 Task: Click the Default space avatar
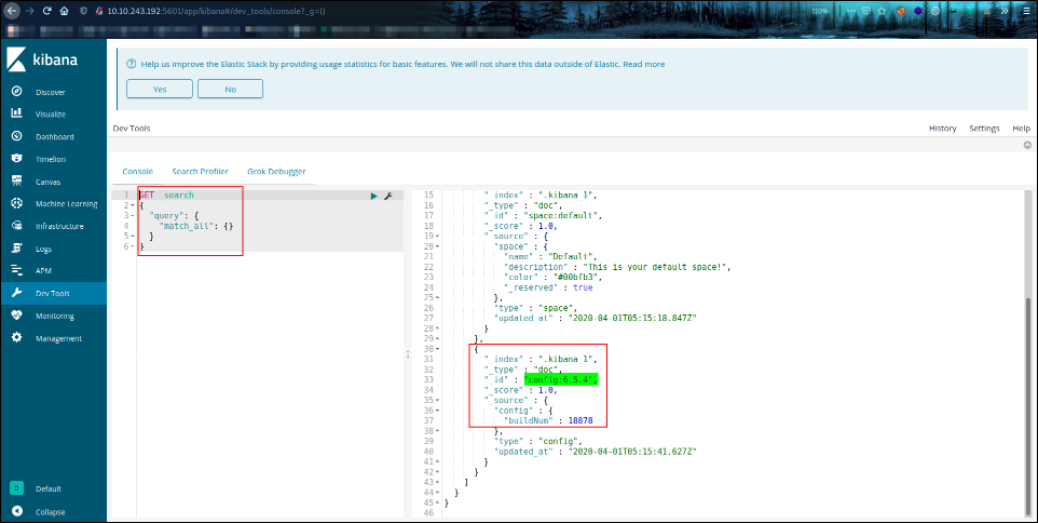[17, 488]
